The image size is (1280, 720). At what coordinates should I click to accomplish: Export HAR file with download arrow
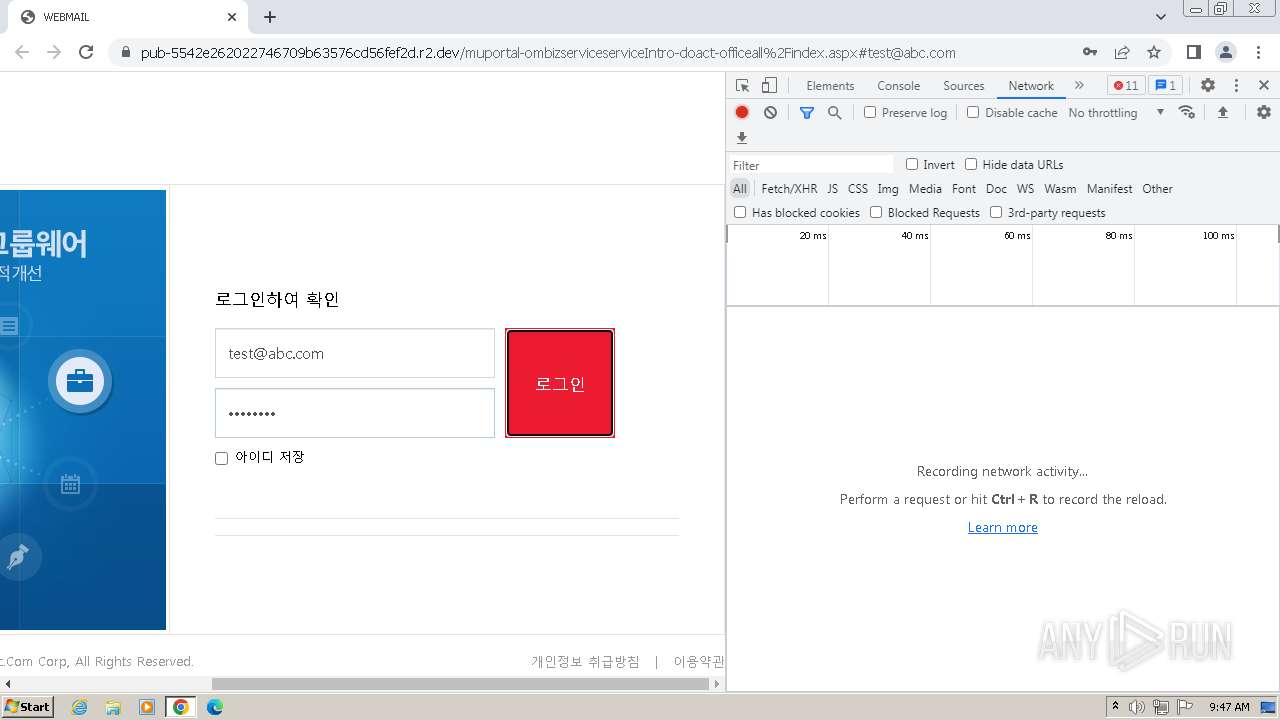(742, 138)
